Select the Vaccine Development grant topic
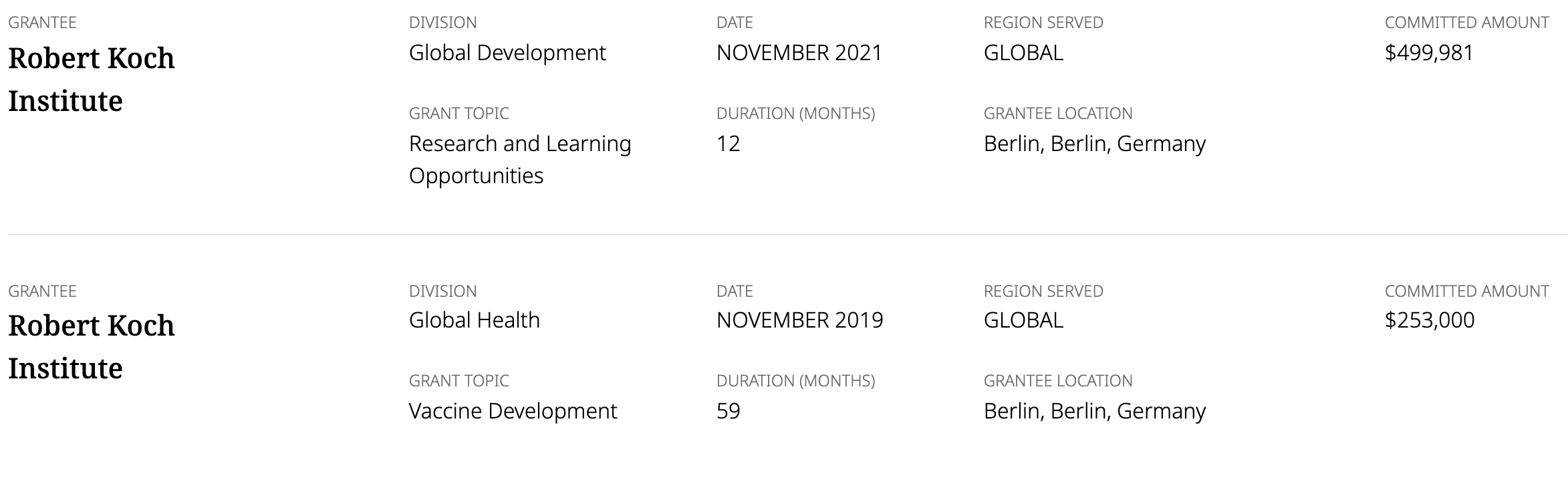The image size is (1568, 484). pyautogui.click(x=513, y=411)
